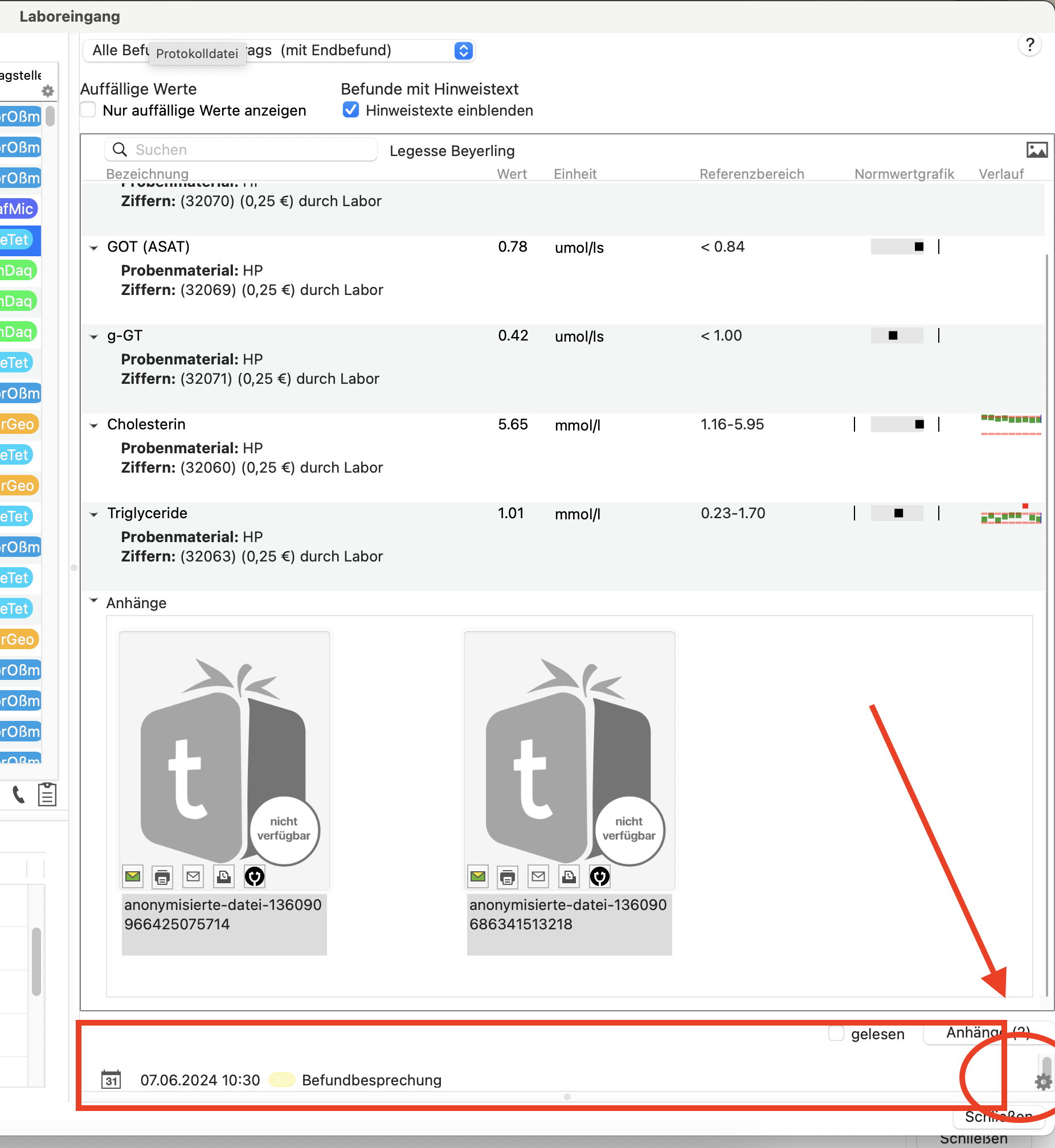This screenshot has width=1055, height=1148.
Task: Click the gear icon beside the appointment list
Action: pyautogui.click(x=1044, y=1081)
